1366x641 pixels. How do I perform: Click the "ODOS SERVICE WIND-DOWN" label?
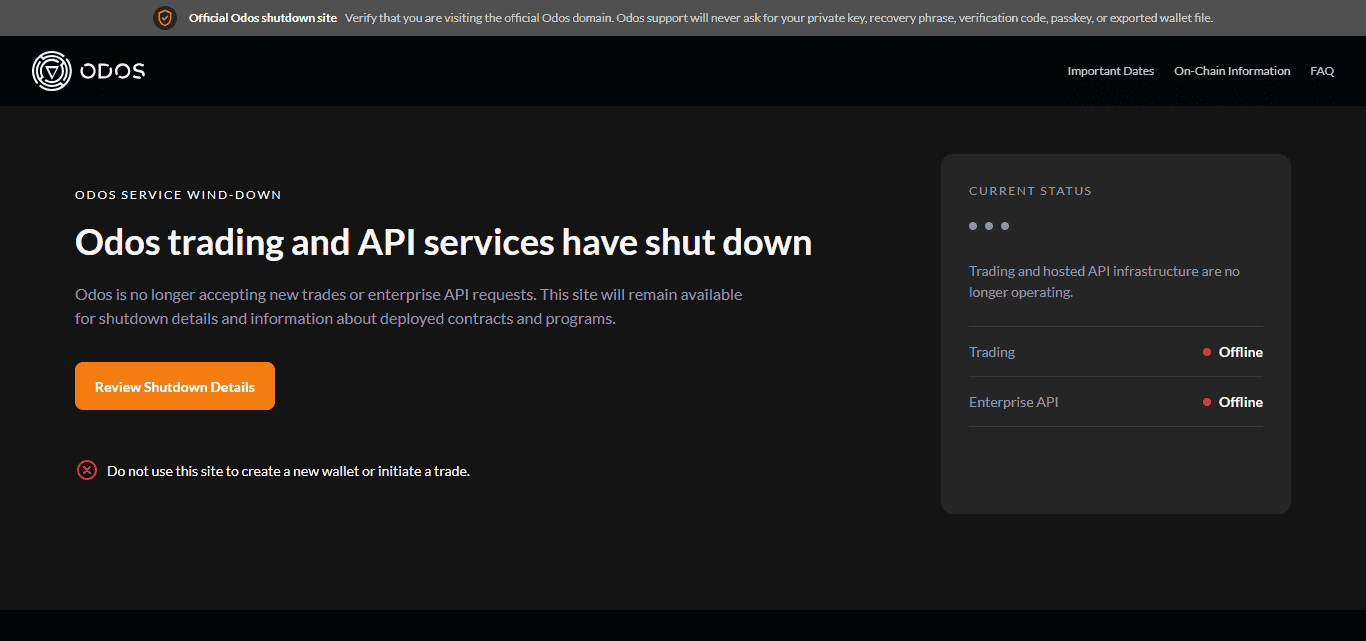(x=178, y=195)
